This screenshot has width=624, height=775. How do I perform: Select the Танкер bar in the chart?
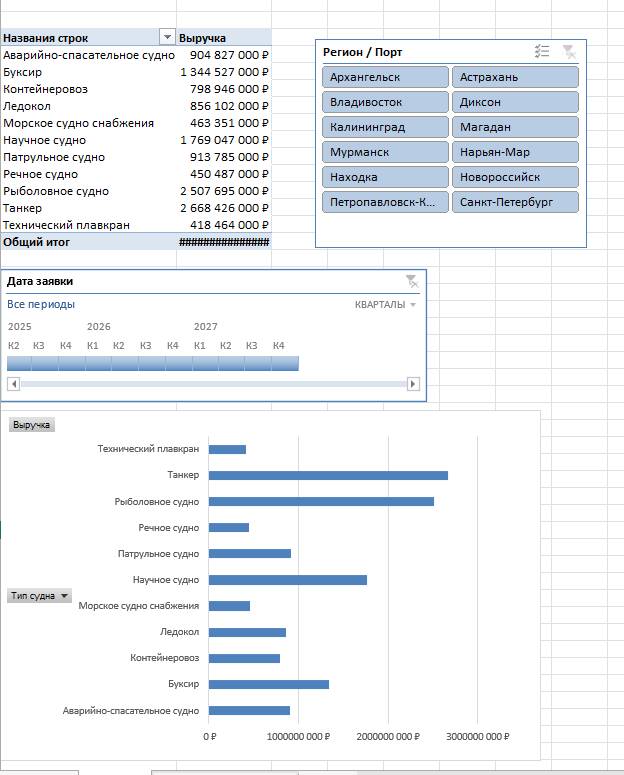click(x=328, y=475)
